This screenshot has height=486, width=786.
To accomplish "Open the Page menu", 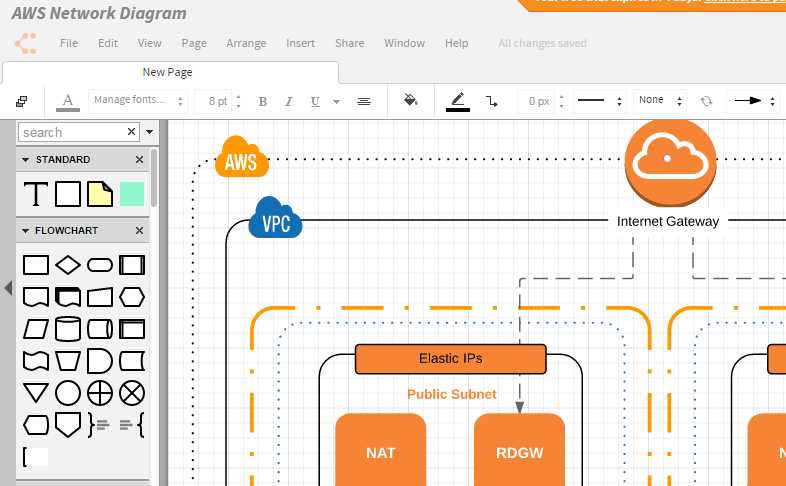I will 194,44.
